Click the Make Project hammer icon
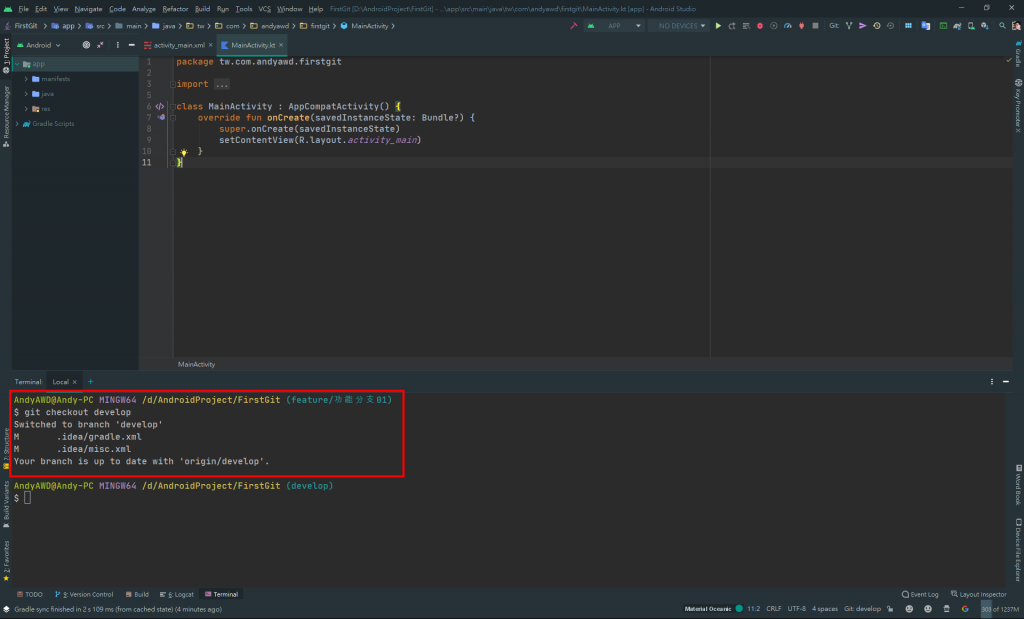Image resolution: width=1024 pixels, height=619 pixels. [x=573, y=26]
